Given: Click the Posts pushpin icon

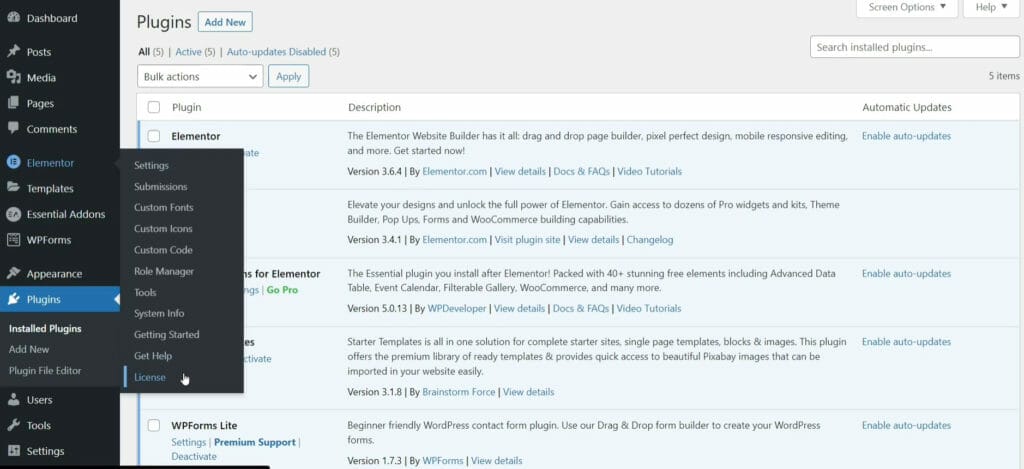Looking at the screenshot, I should coord(14,52).
